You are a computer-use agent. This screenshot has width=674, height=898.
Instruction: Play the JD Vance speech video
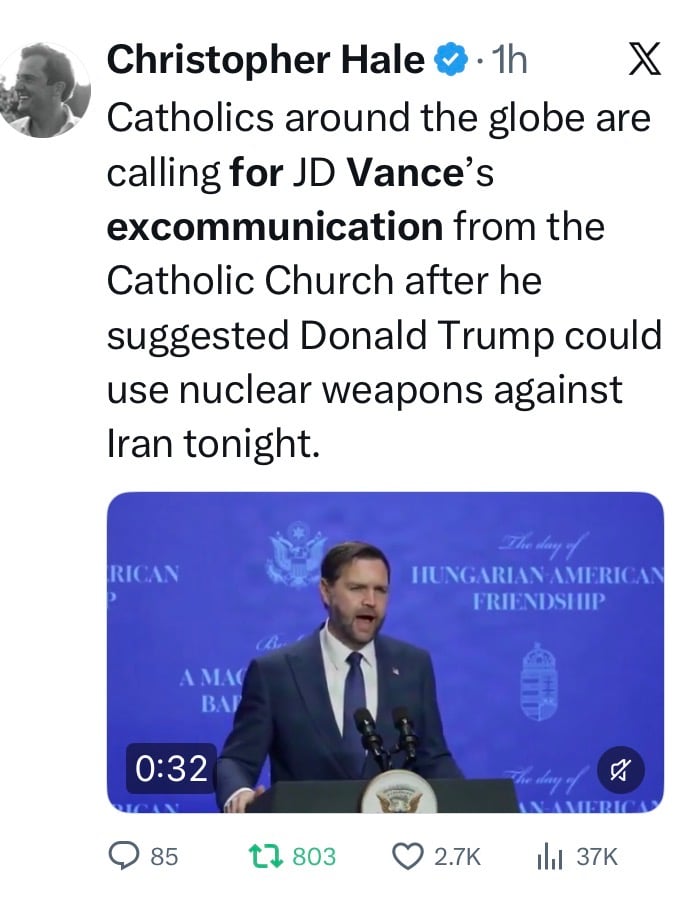coord(385,655)
